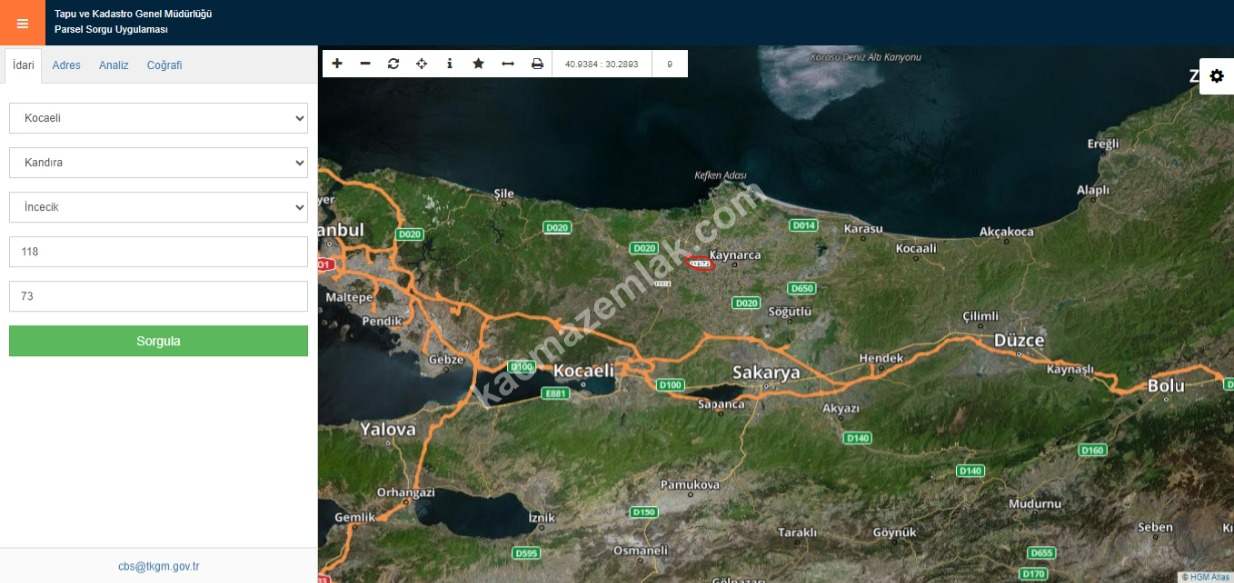Open the orange hamburger menu
The height and width of the screenshot is (583, 1234).
pos(22,23)
